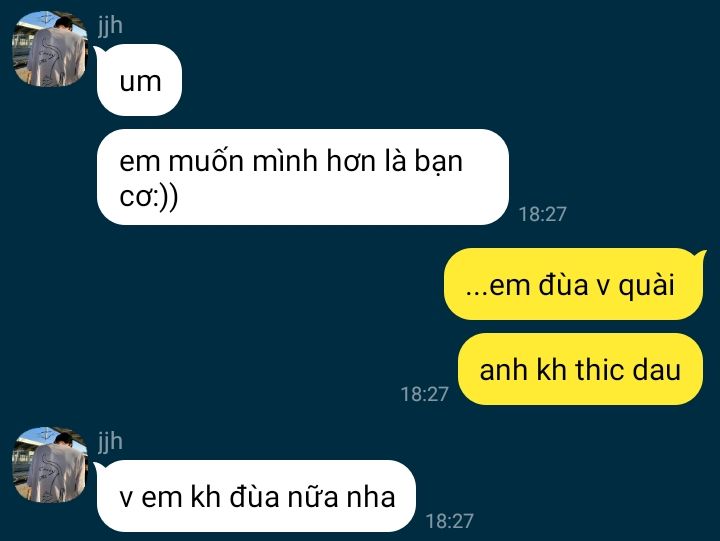Screen dimensions: 720x541
Task: Click the 18:27 timestamp beside 'v em kh đùa nữa nha'
Action: tap(449, 521)
